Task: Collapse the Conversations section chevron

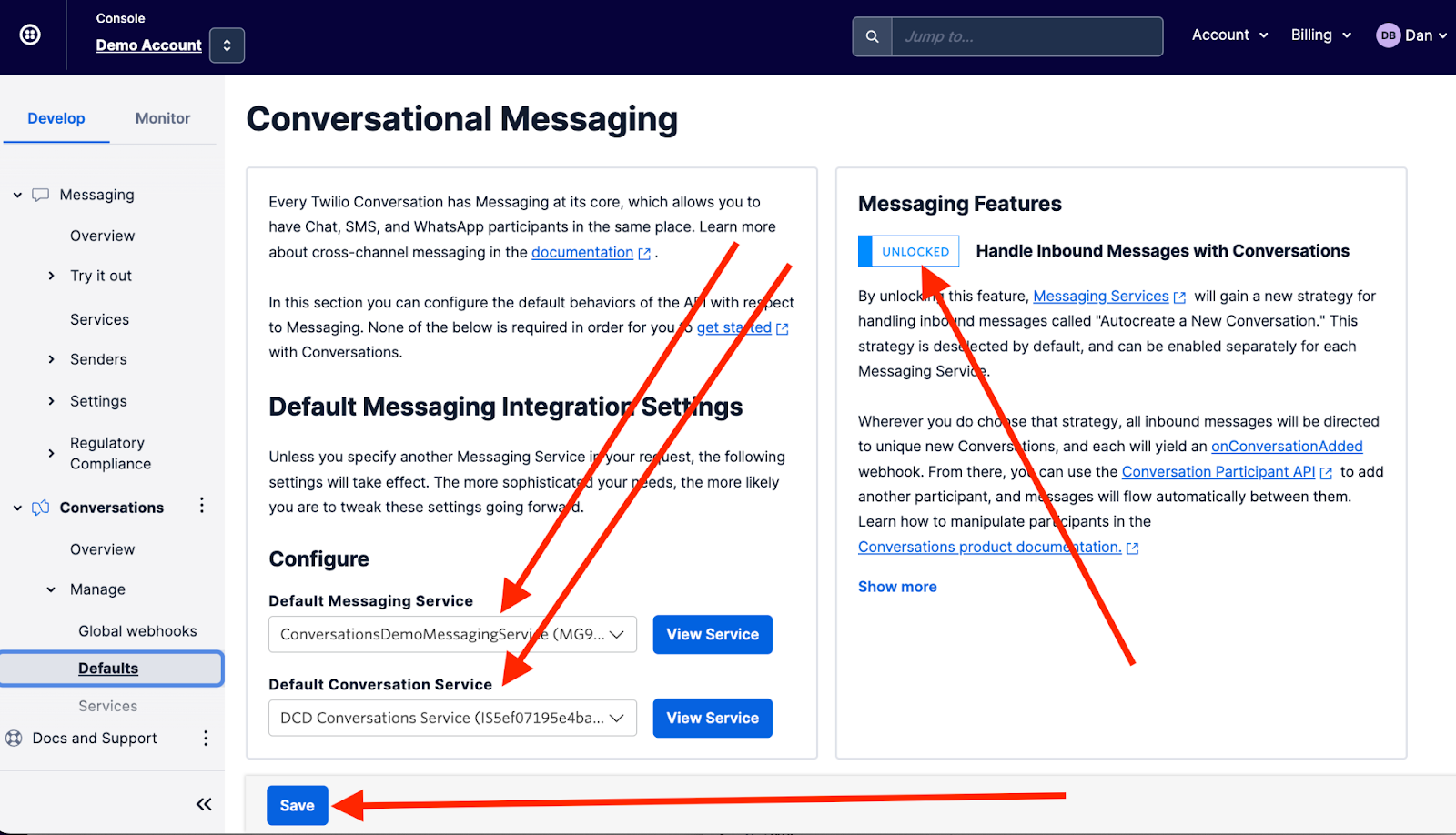Action: [17, 508]
